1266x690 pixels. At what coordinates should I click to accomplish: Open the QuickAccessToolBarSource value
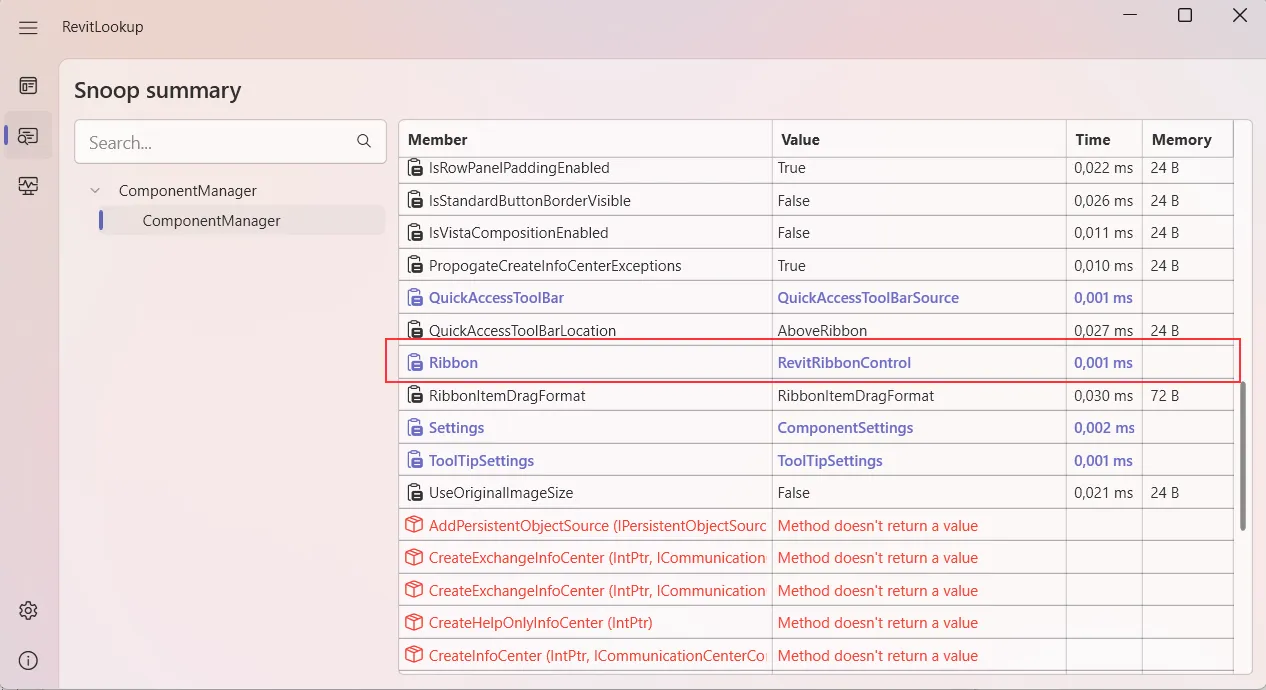click(x=868, y=298)
